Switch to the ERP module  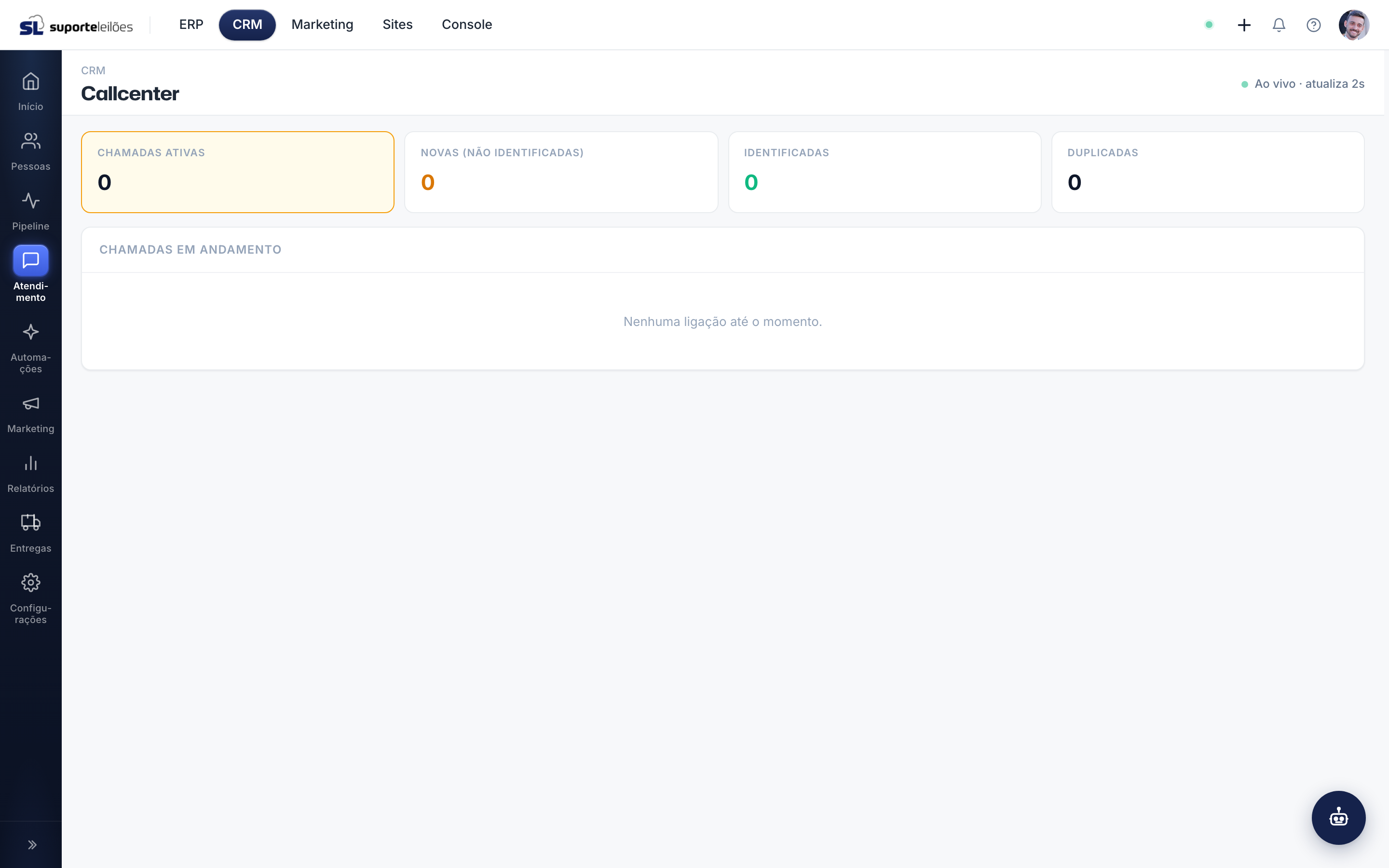pos(191,25)
